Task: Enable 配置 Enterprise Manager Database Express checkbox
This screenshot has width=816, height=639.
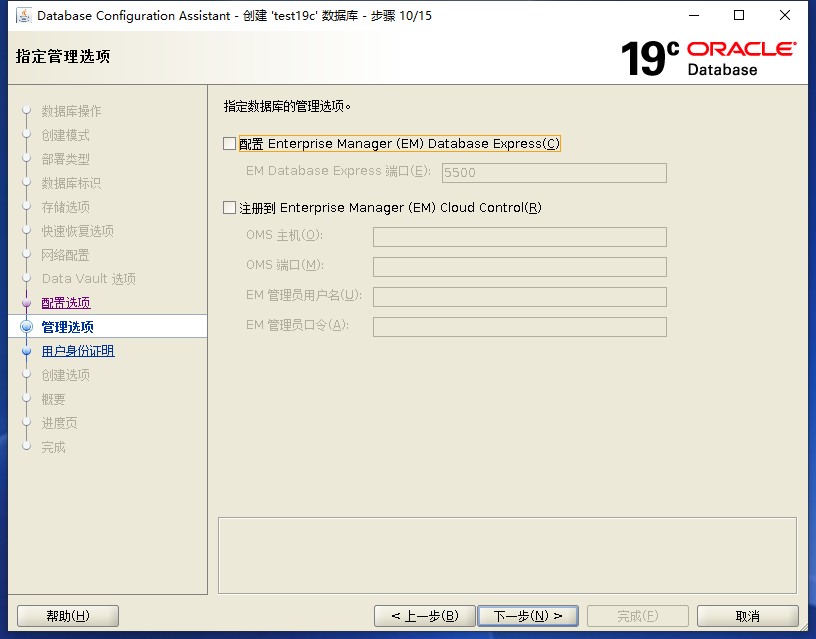Action: 230,144
